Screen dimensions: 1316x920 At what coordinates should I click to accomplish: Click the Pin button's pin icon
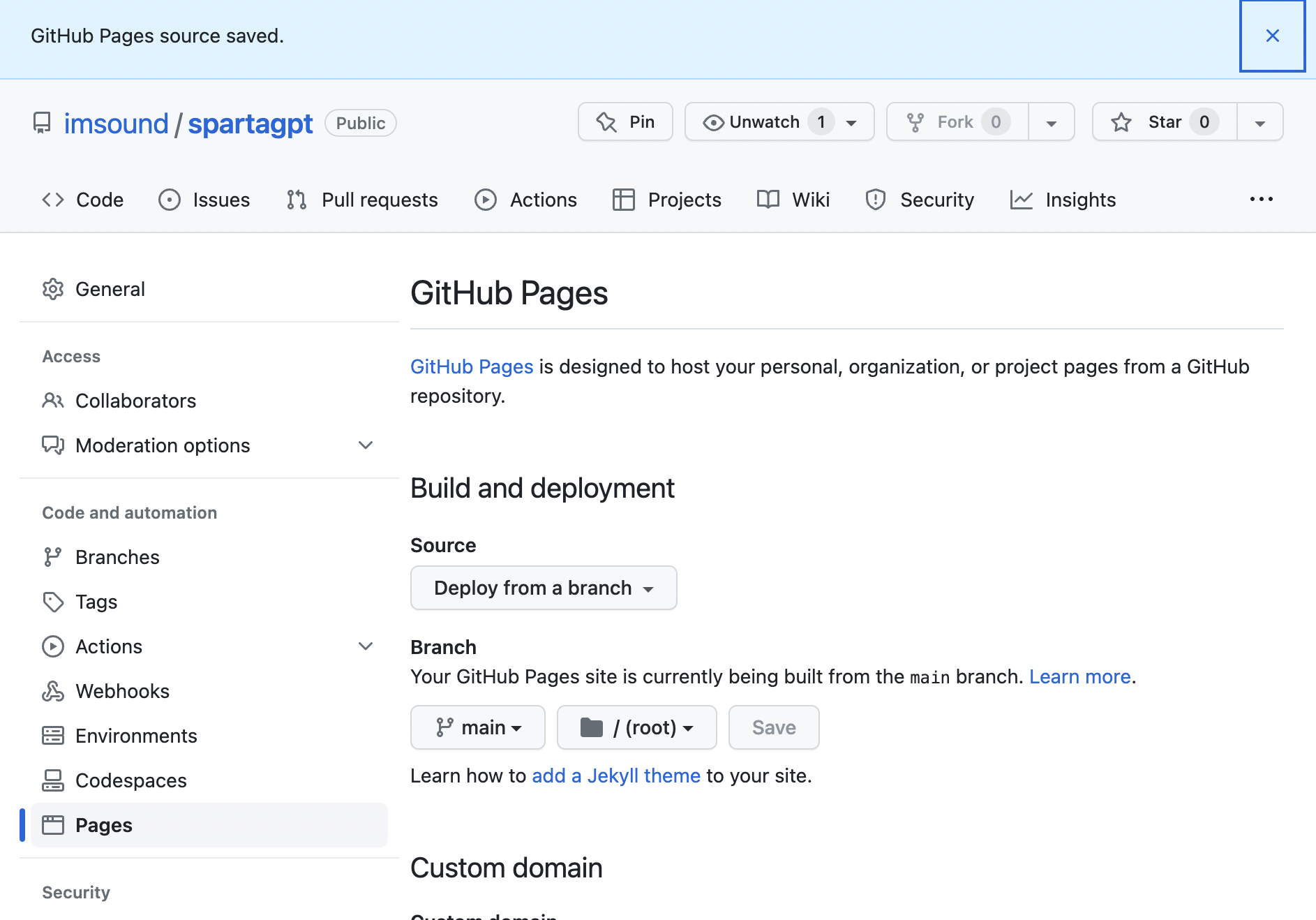[606, 122]
